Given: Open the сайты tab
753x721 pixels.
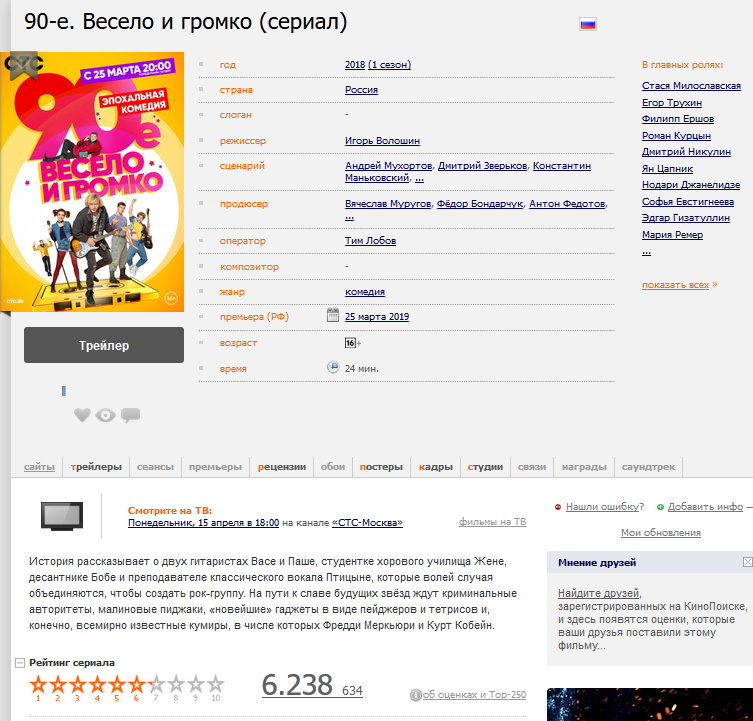Looking at the screenshot, I should pos(39,467).
